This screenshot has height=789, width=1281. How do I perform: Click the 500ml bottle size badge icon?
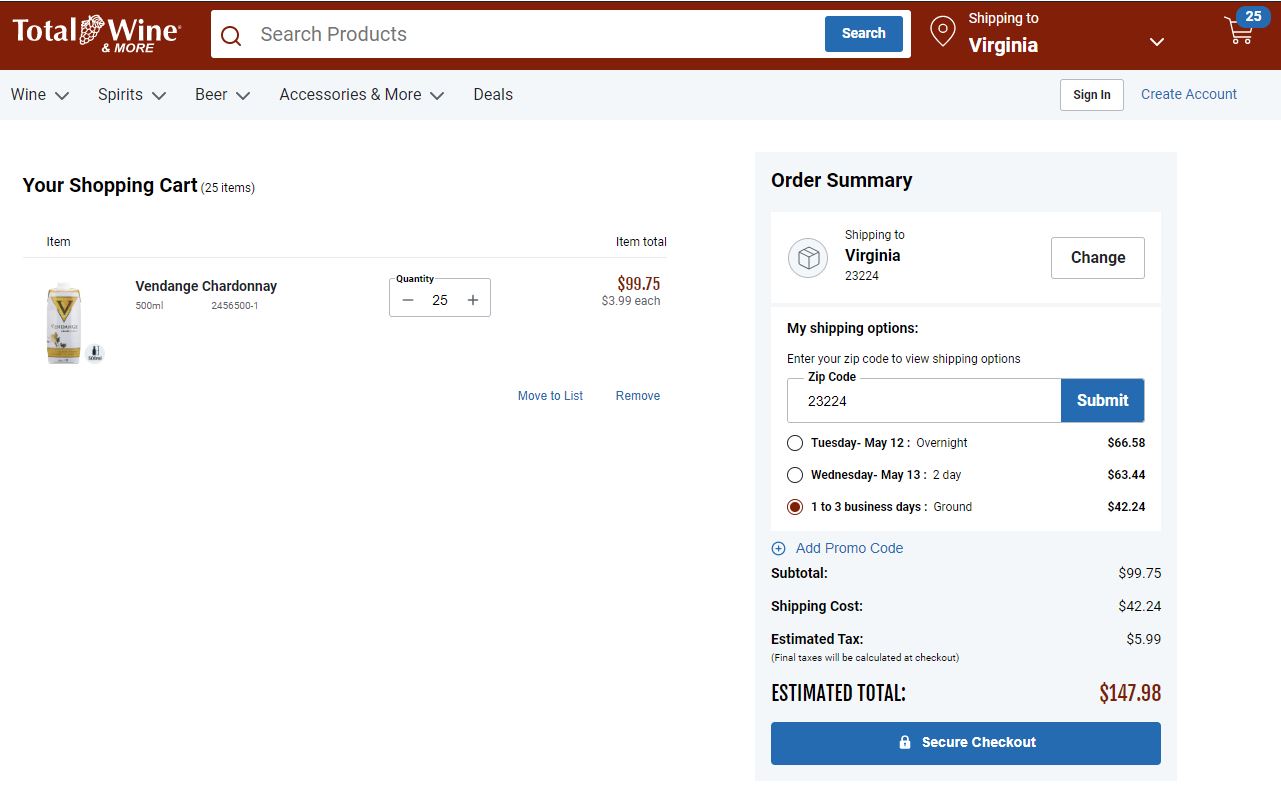click(95, 353)
